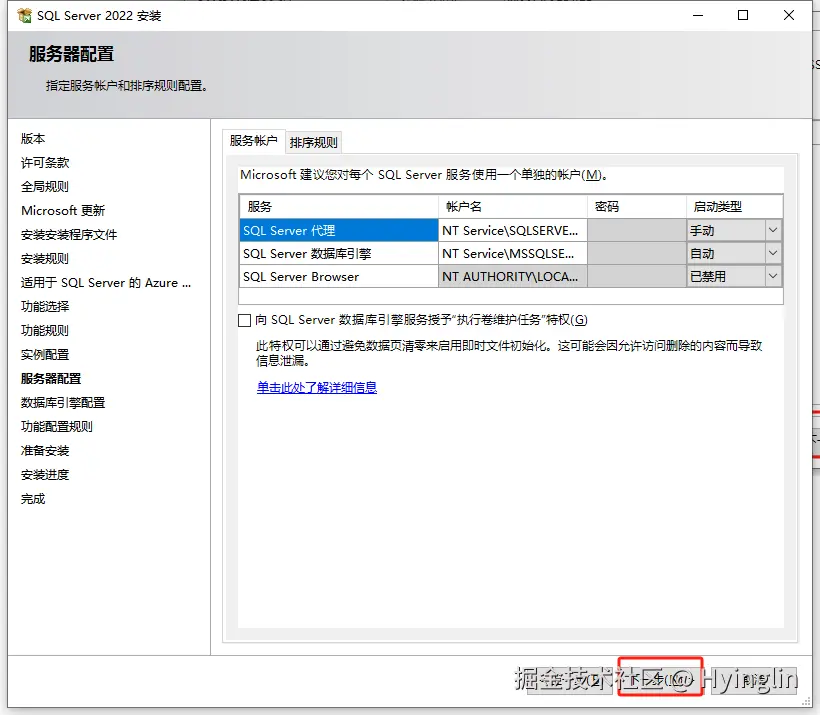
Task: Click the 上一步(B) back button
Action: point(570,679)
